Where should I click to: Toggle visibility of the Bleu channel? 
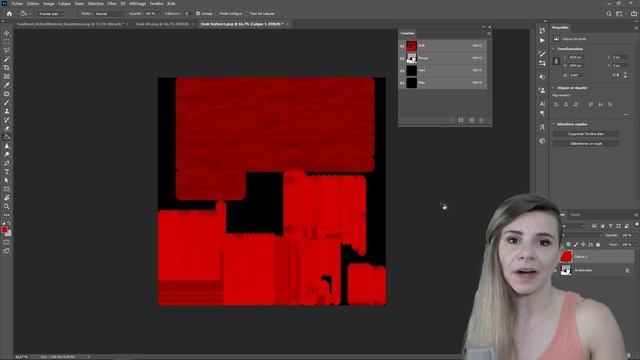click(402, 83)
